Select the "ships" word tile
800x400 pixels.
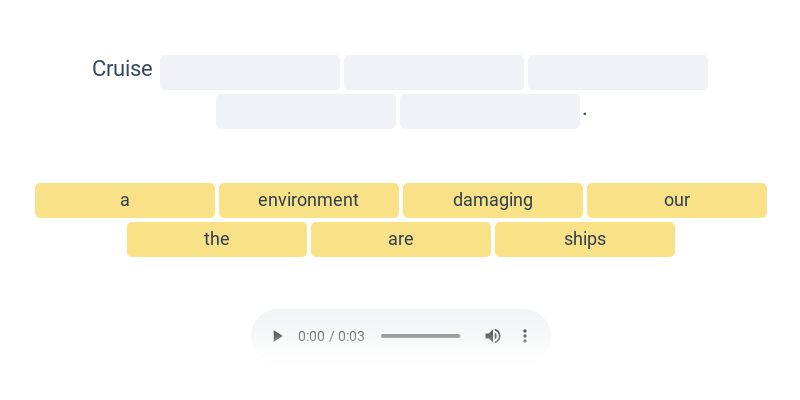[585, 239]
